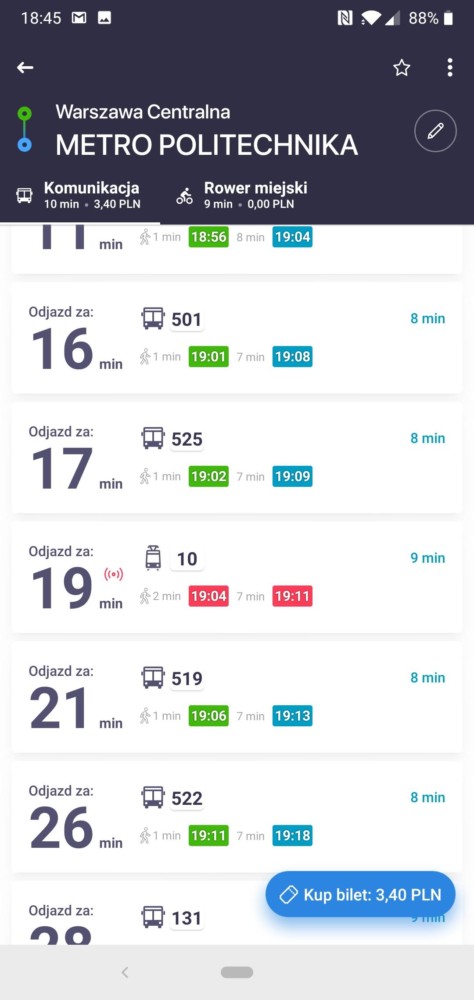Switch to the Rower miejski tab

click(x=241, y=195)
